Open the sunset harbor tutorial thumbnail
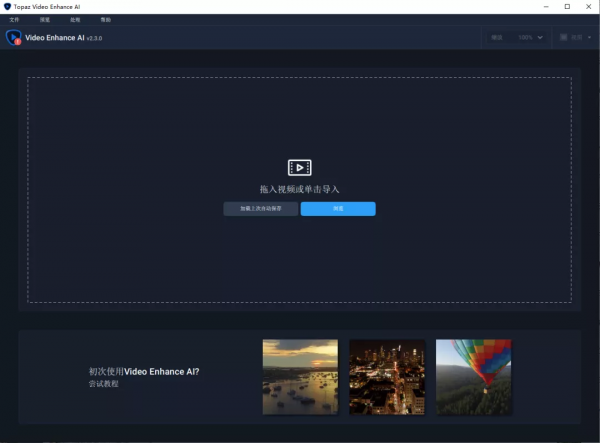 (300, 376)
